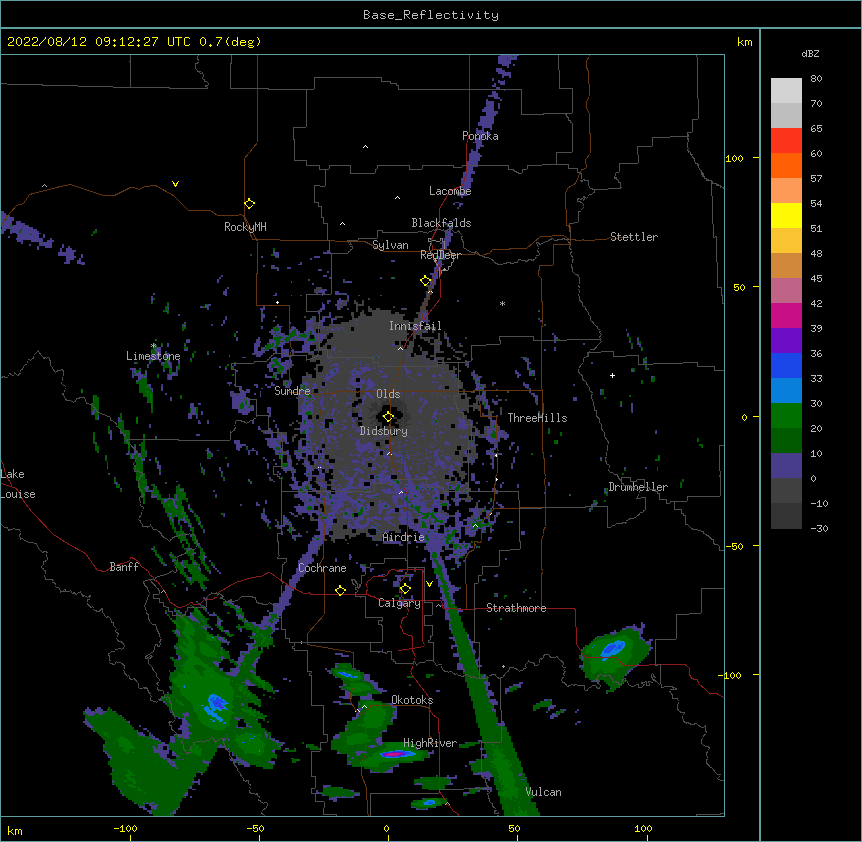Click the 65 value on the dBZ legend
This screenshot has height=842, width=862.
[x=816, y=128]
